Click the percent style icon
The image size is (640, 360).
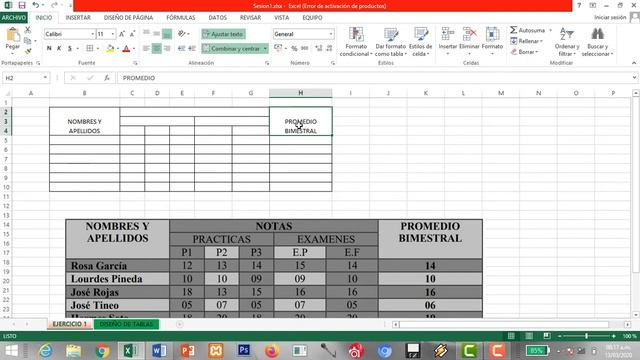[294, 49]
